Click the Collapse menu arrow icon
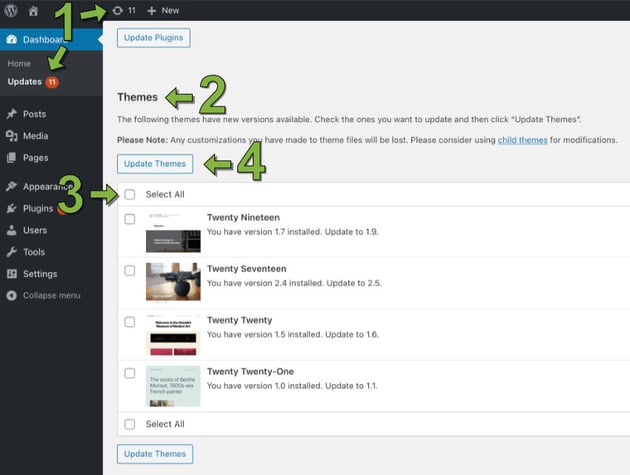 [x=12, y=295]
